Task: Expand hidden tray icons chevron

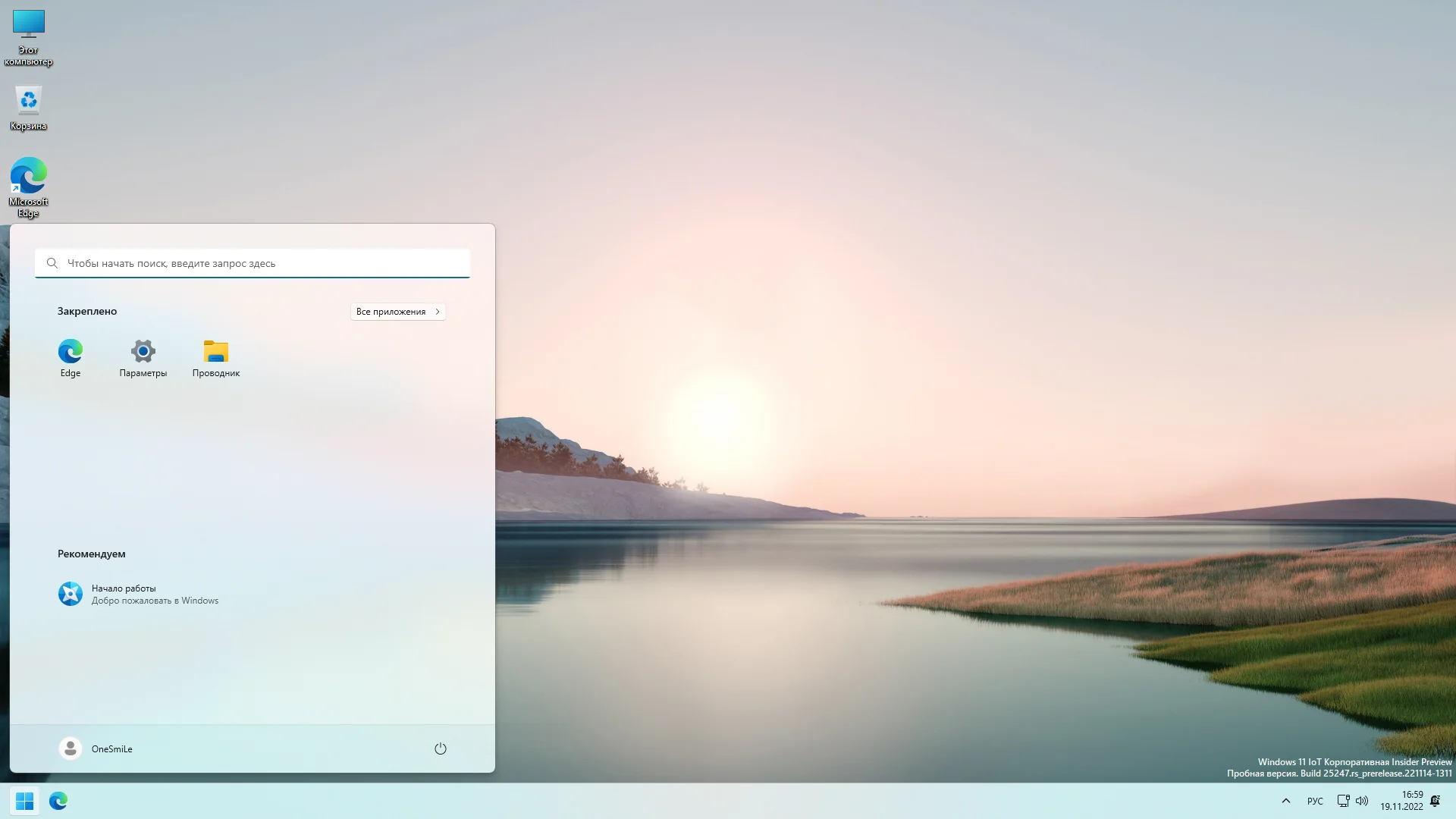Action: point(1286,801)
